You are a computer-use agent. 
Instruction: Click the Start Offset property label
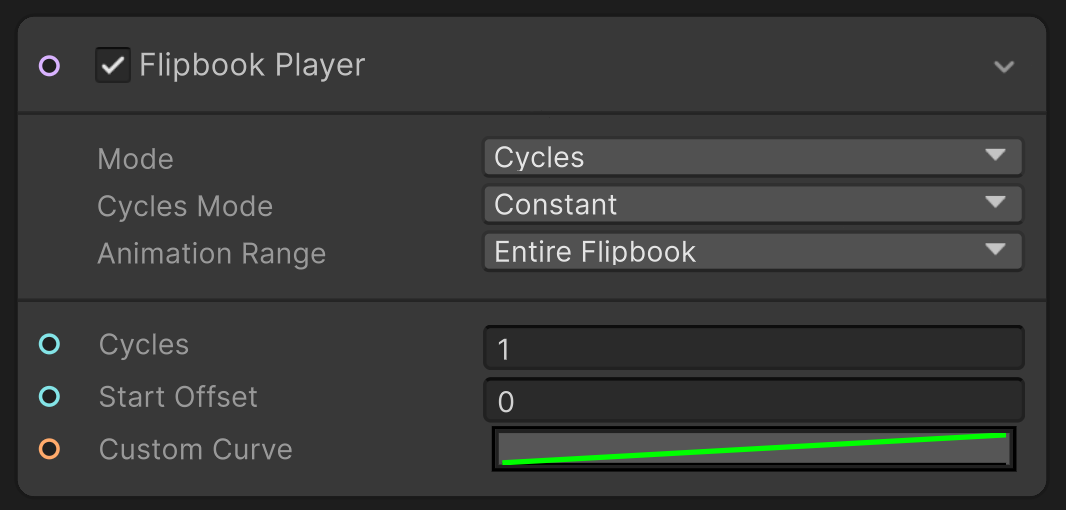pyautogui.click(x=178, y=397)
